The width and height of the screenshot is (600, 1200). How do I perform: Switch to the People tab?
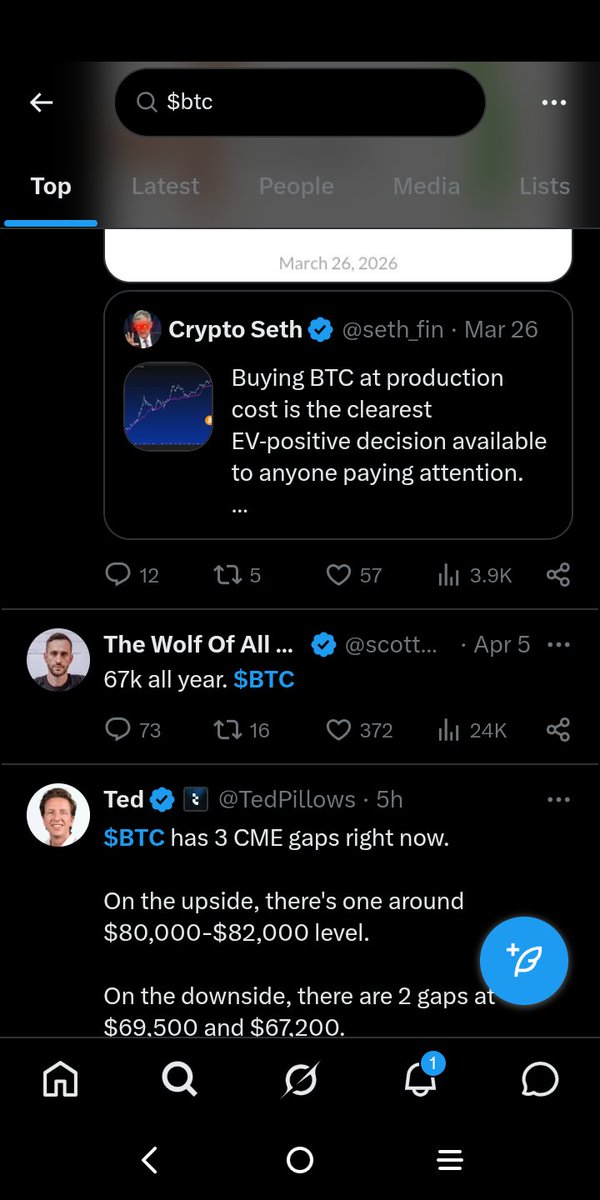[x=296, y=186]
